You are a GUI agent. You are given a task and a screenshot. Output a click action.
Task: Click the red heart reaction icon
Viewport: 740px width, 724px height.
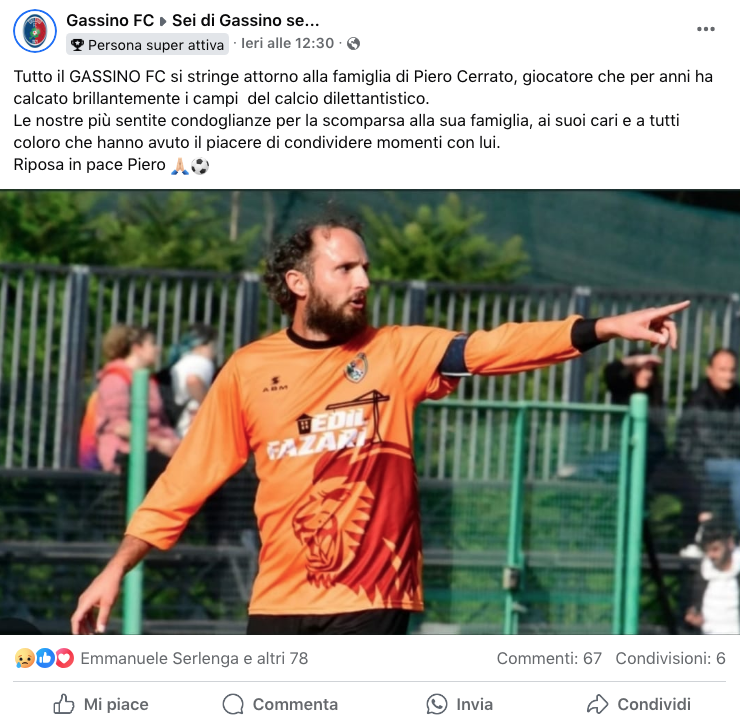[65, 658]
